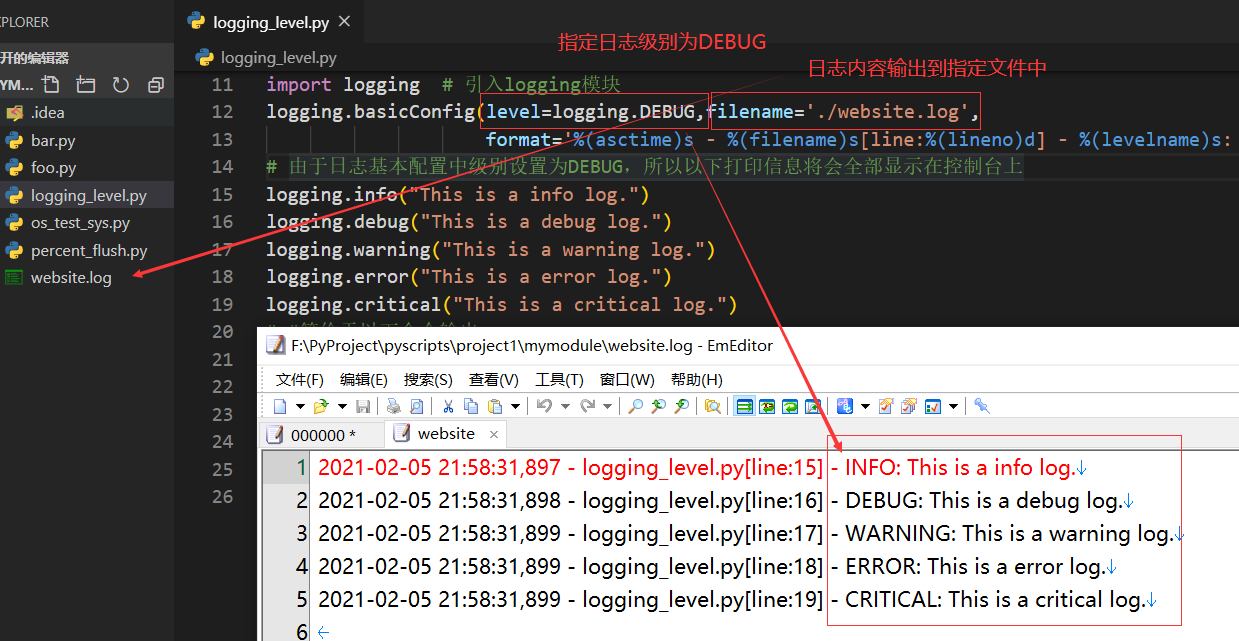Select logging_level.py in the explorer tree
This screenshot has height=641, width=1239.
tap(87, 195)
